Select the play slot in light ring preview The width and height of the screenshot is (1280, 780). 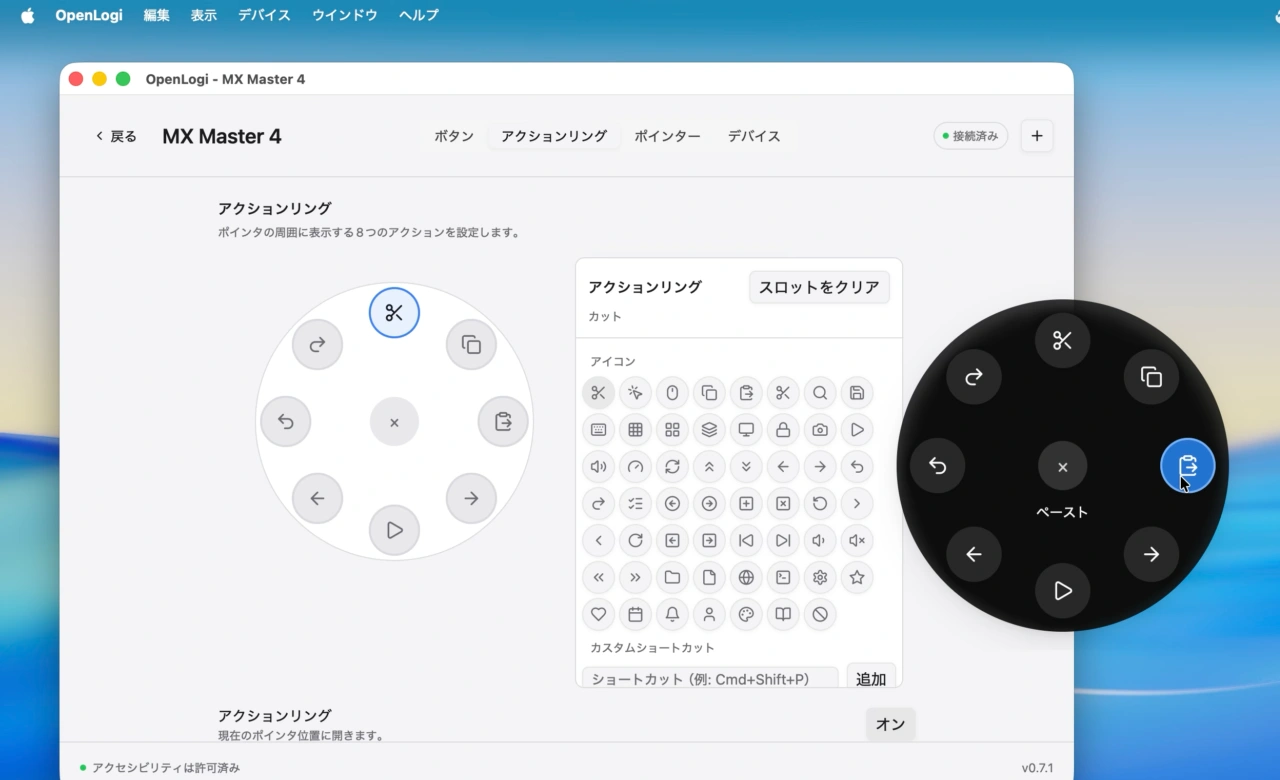click(x=394, y=531)
